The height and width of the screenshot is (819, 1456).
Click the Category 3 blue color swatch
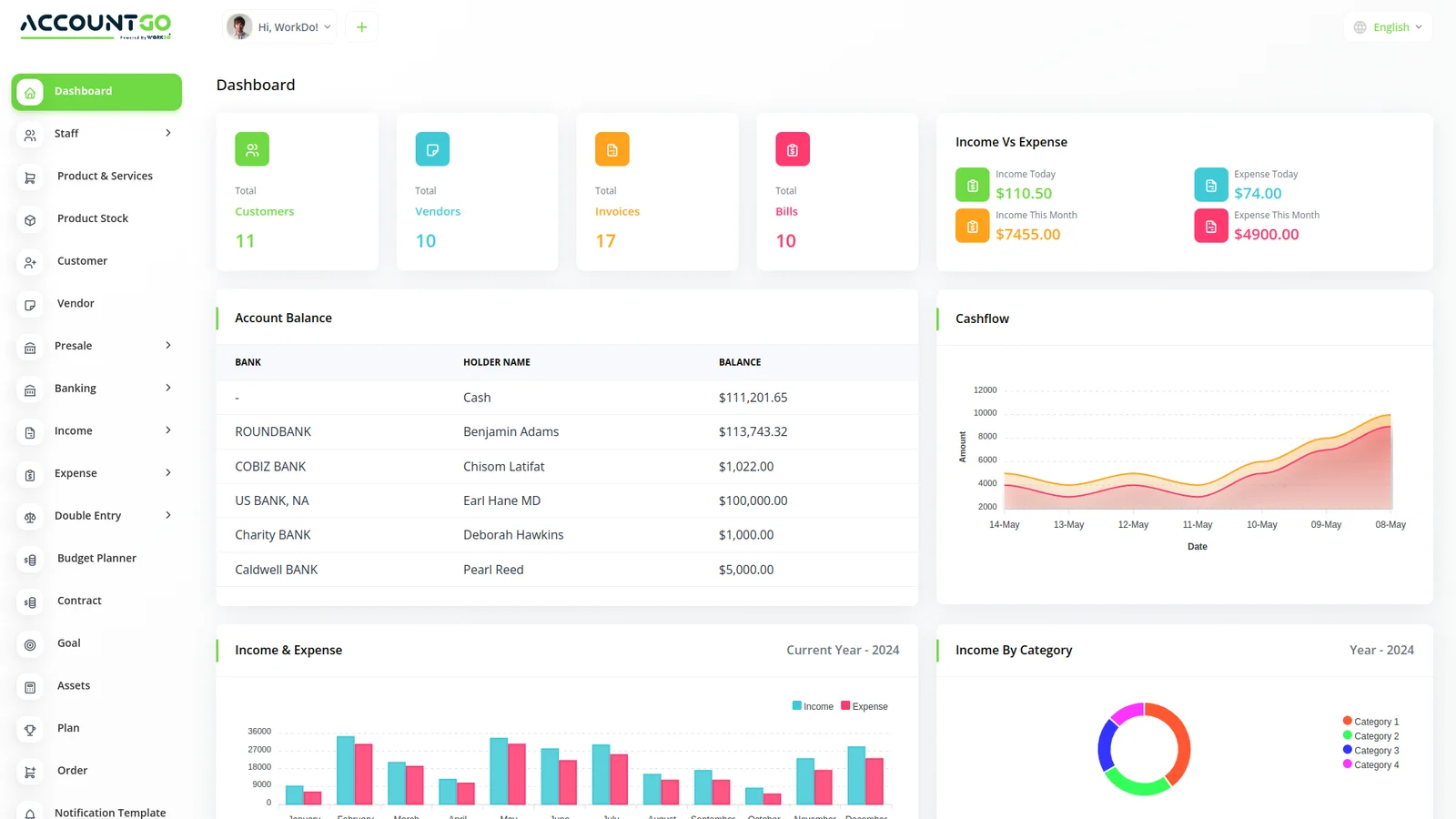click(x=1347, y=750)
